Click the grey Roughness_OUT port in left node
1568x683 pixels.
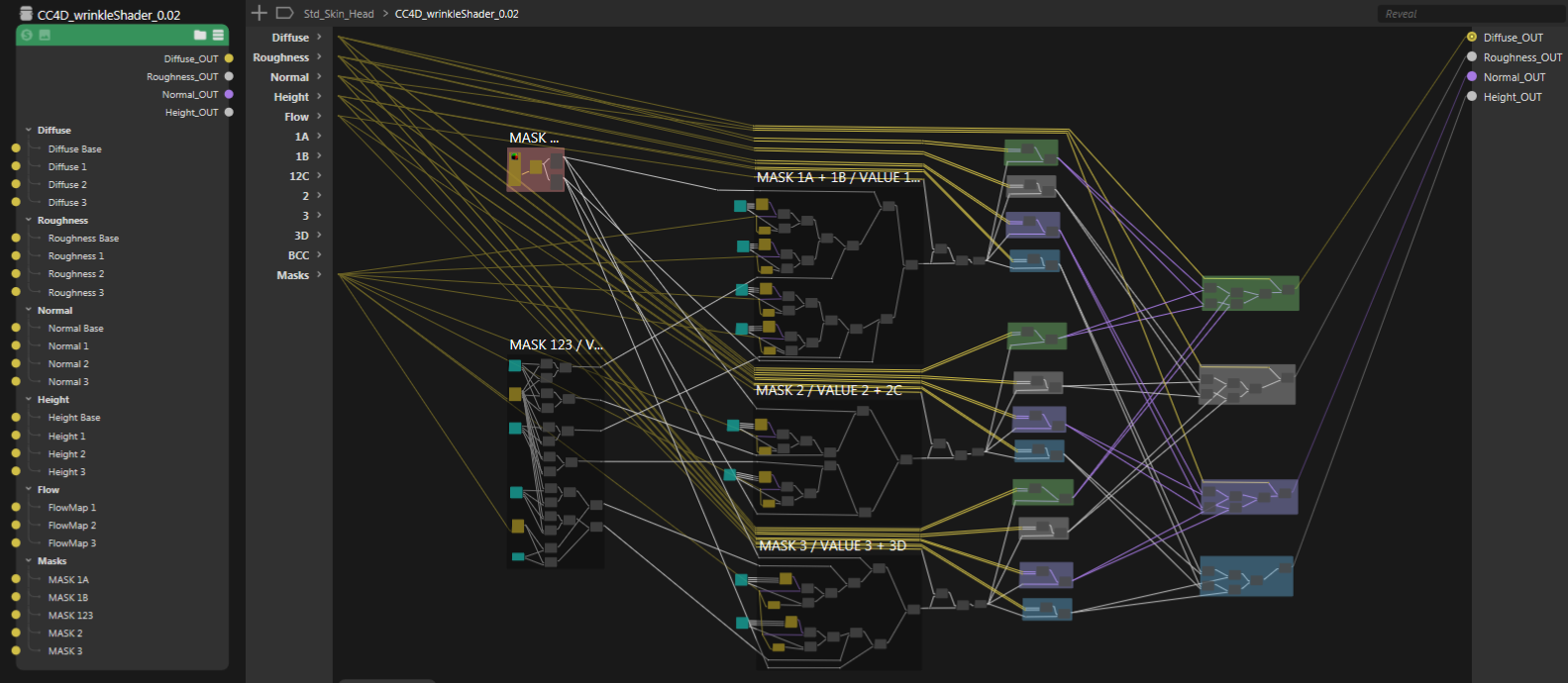(x=229, y=76)
